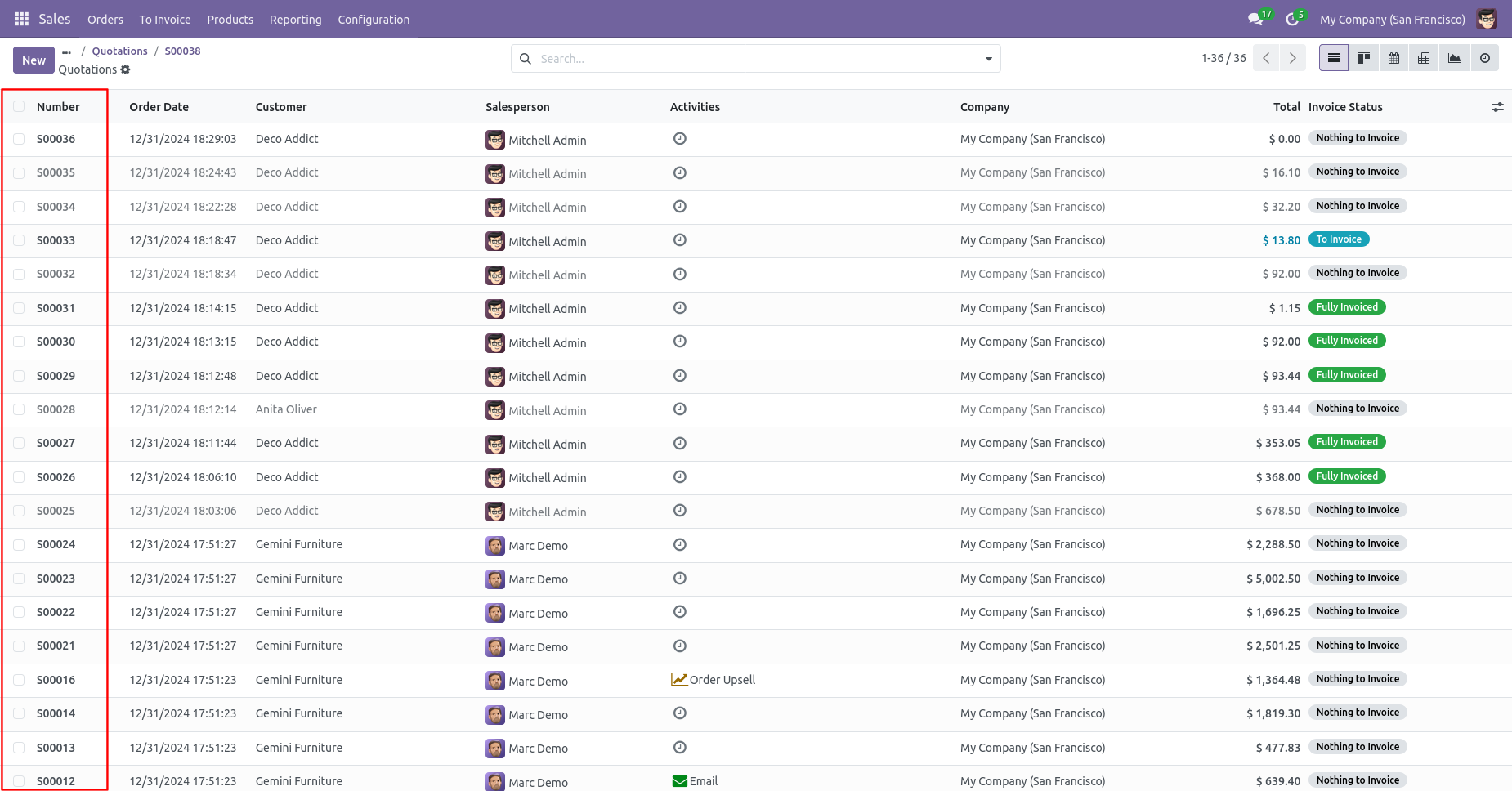Go to previous page of records

[x=1266, y=58]
